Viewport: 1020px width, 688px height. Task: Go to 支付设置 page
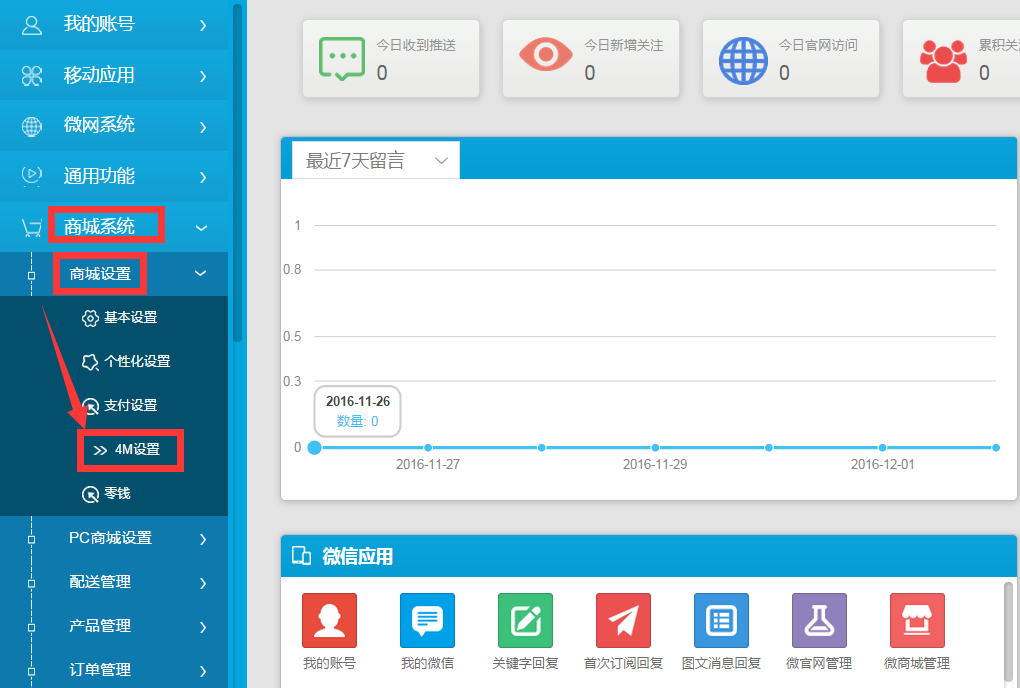coord(130,406)
